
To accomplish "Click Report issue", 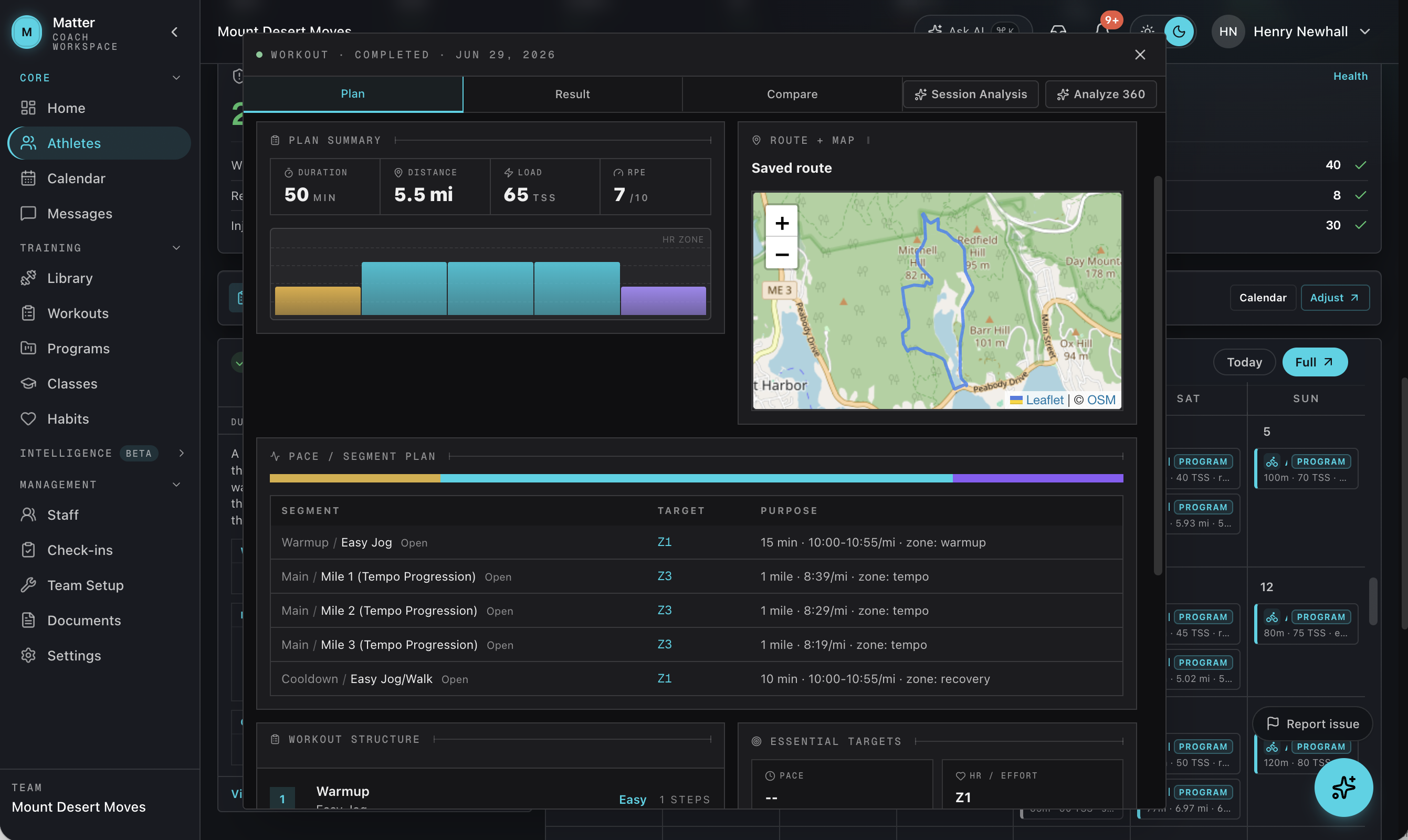I will (1312, 723).
